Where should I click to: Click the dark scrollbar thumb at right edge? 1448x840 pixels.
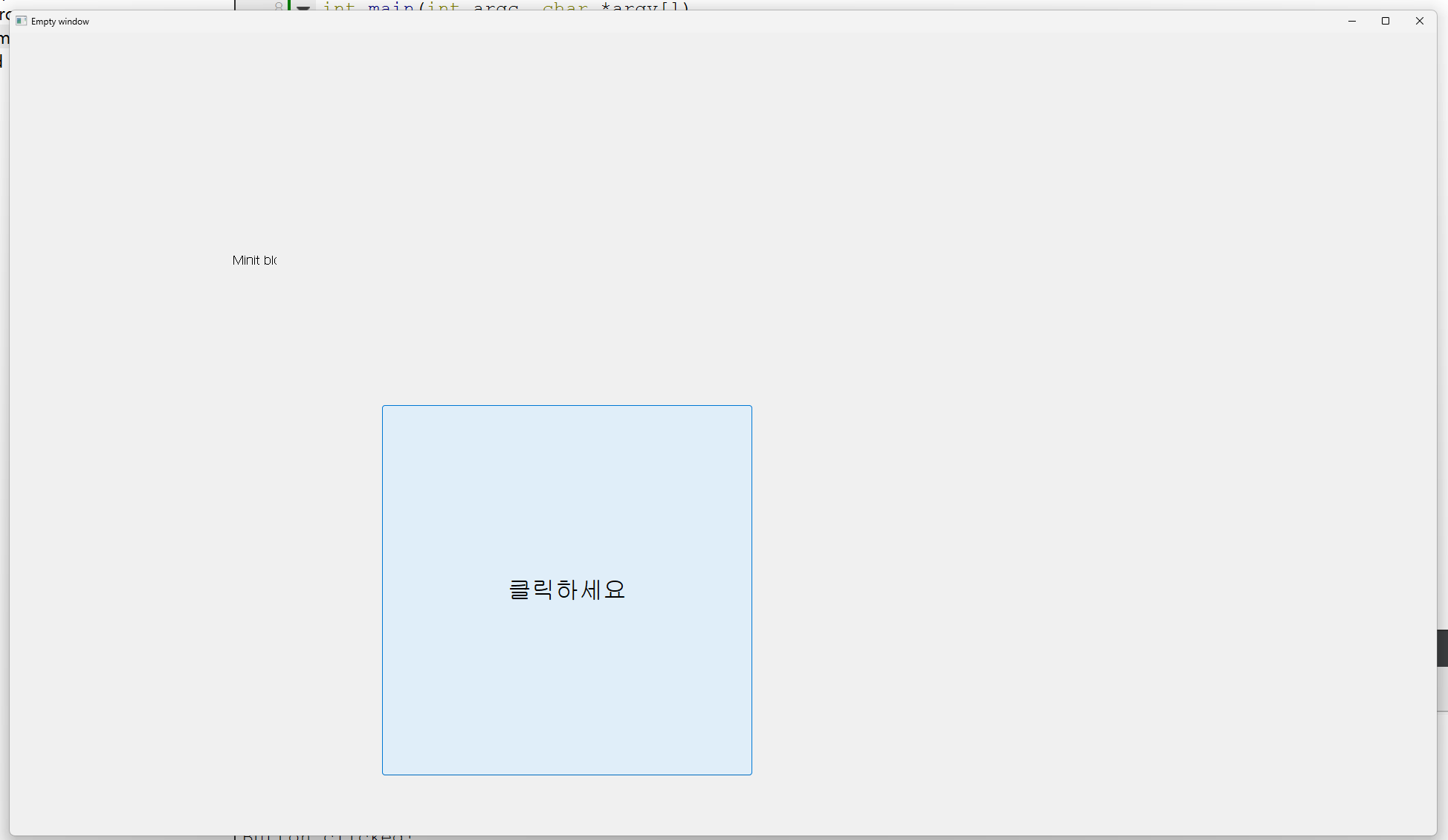click(1442, 647)
